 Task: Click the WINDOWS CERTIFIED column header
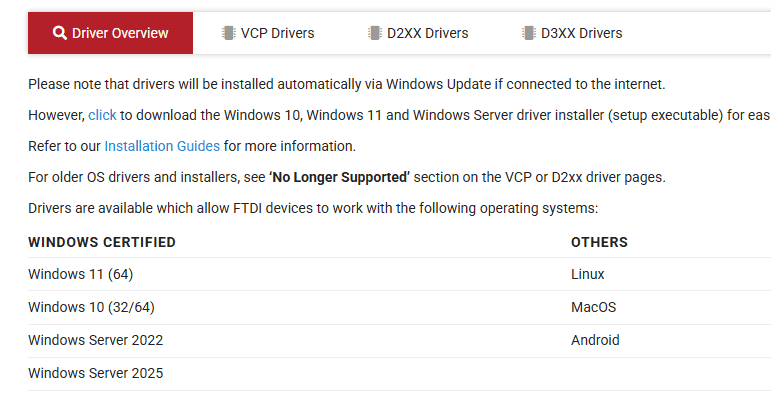pos(102,242)
